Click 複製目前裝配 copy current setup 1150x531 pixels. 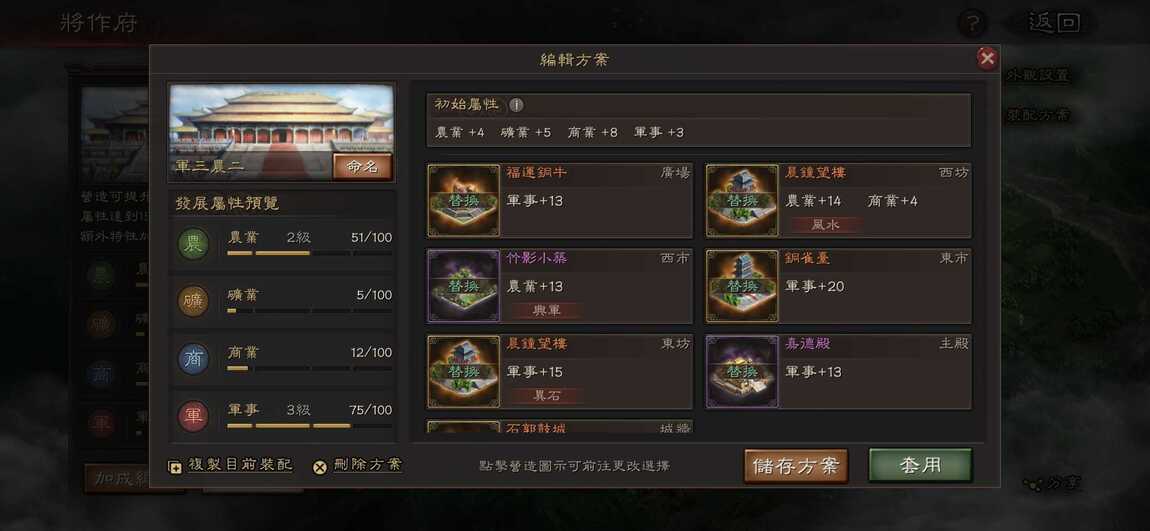231,465
